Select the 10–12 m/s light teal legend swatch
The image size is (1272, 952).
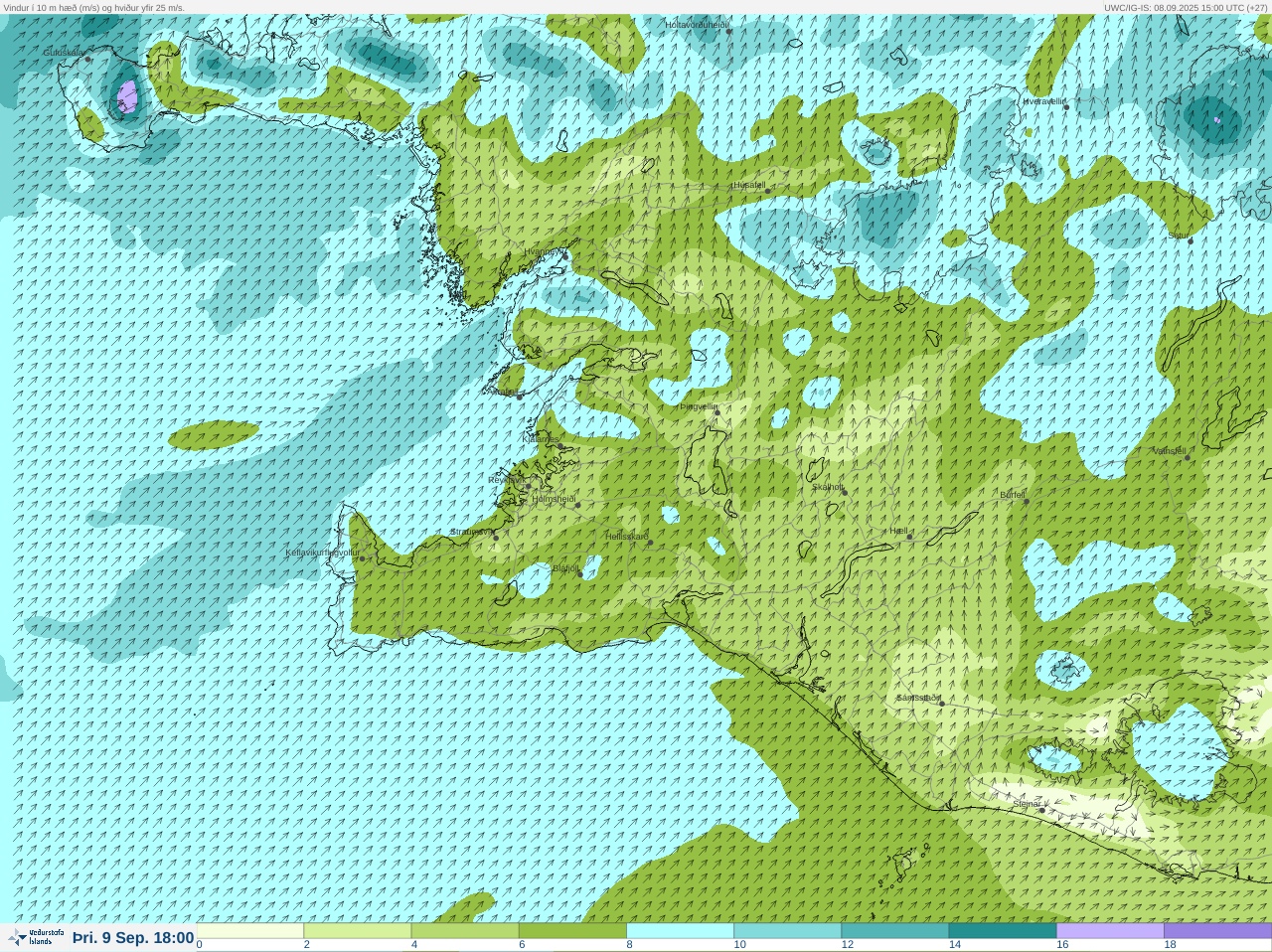[x=788, y=931]
